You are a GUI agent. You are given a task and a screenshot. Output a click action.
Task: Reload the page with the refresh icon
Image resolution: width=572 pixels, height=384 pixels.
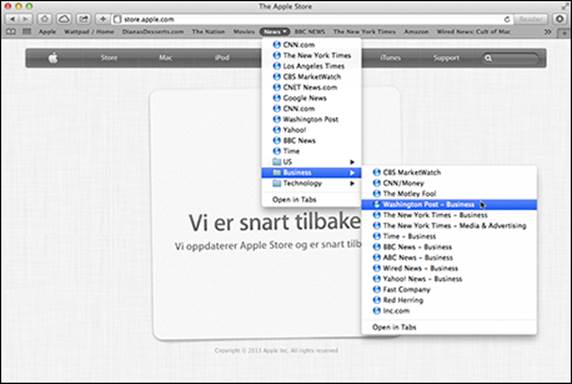click(x=507, y=19)
